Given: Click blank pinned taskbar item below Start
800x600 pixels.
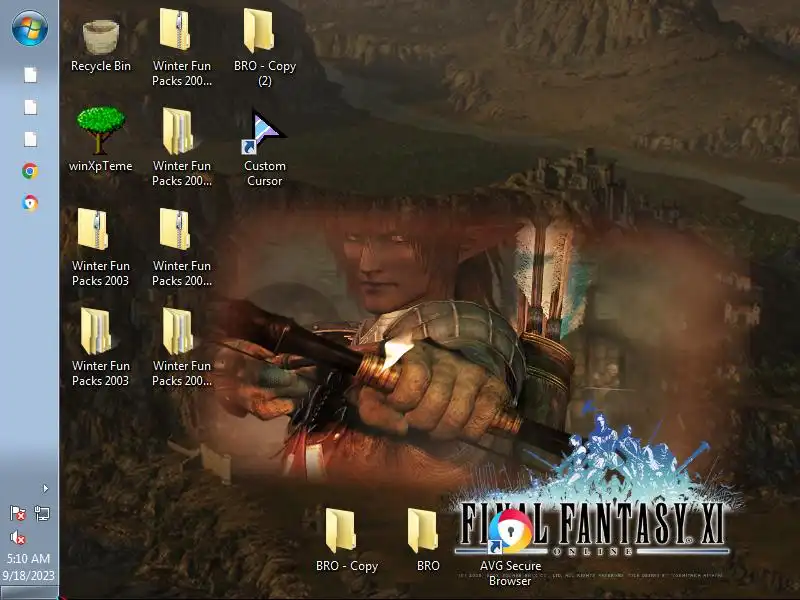Looking at the screenshot, I should point(30,74).
